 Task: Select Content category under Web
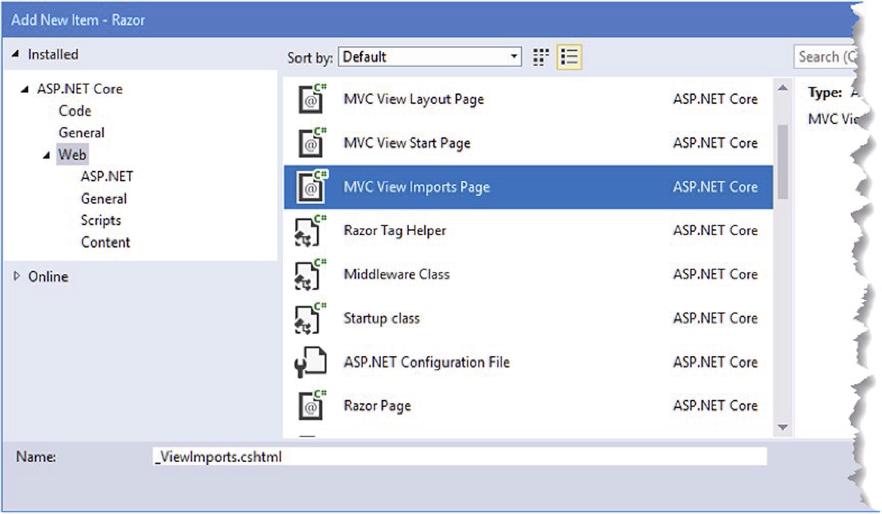106,242
